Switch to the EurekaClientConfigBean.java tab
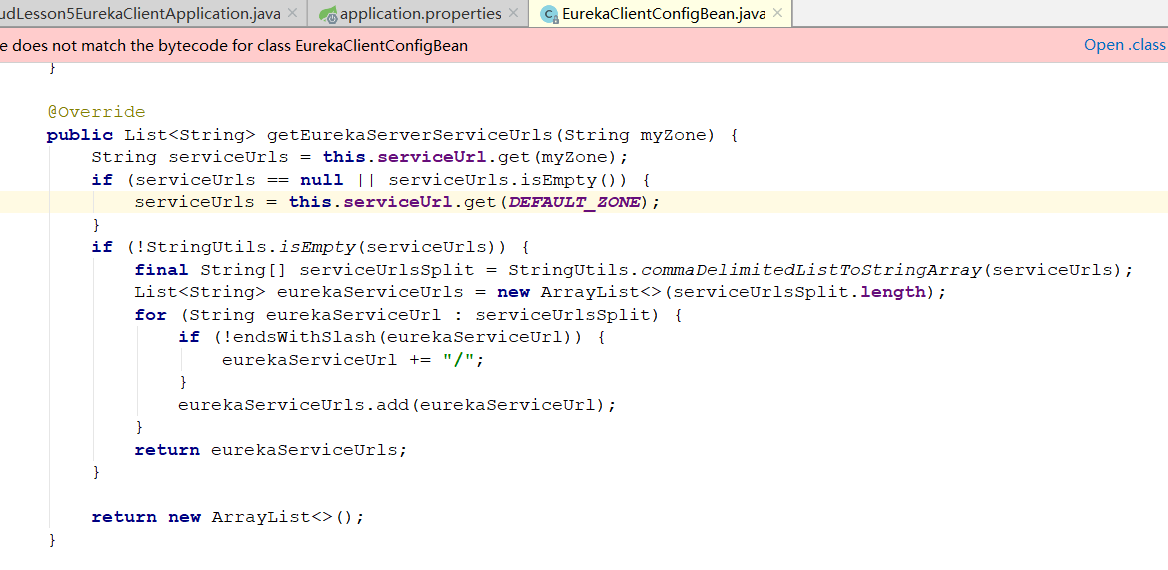The width and height of the screenshot is (1168, 570). (662, 13)
